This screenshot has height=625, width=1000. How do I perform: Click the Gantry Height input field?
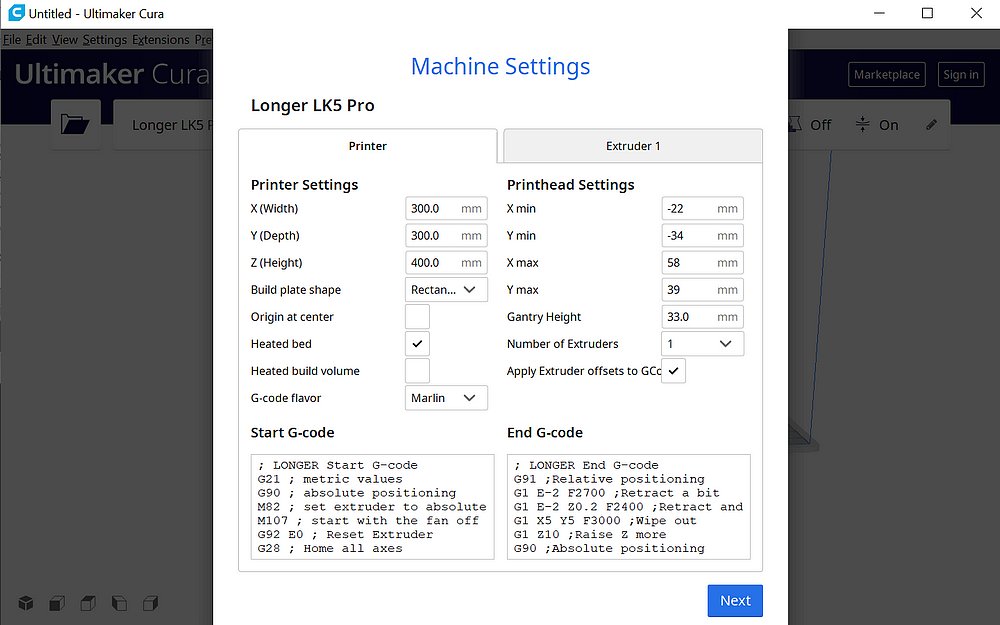[702, 317]
